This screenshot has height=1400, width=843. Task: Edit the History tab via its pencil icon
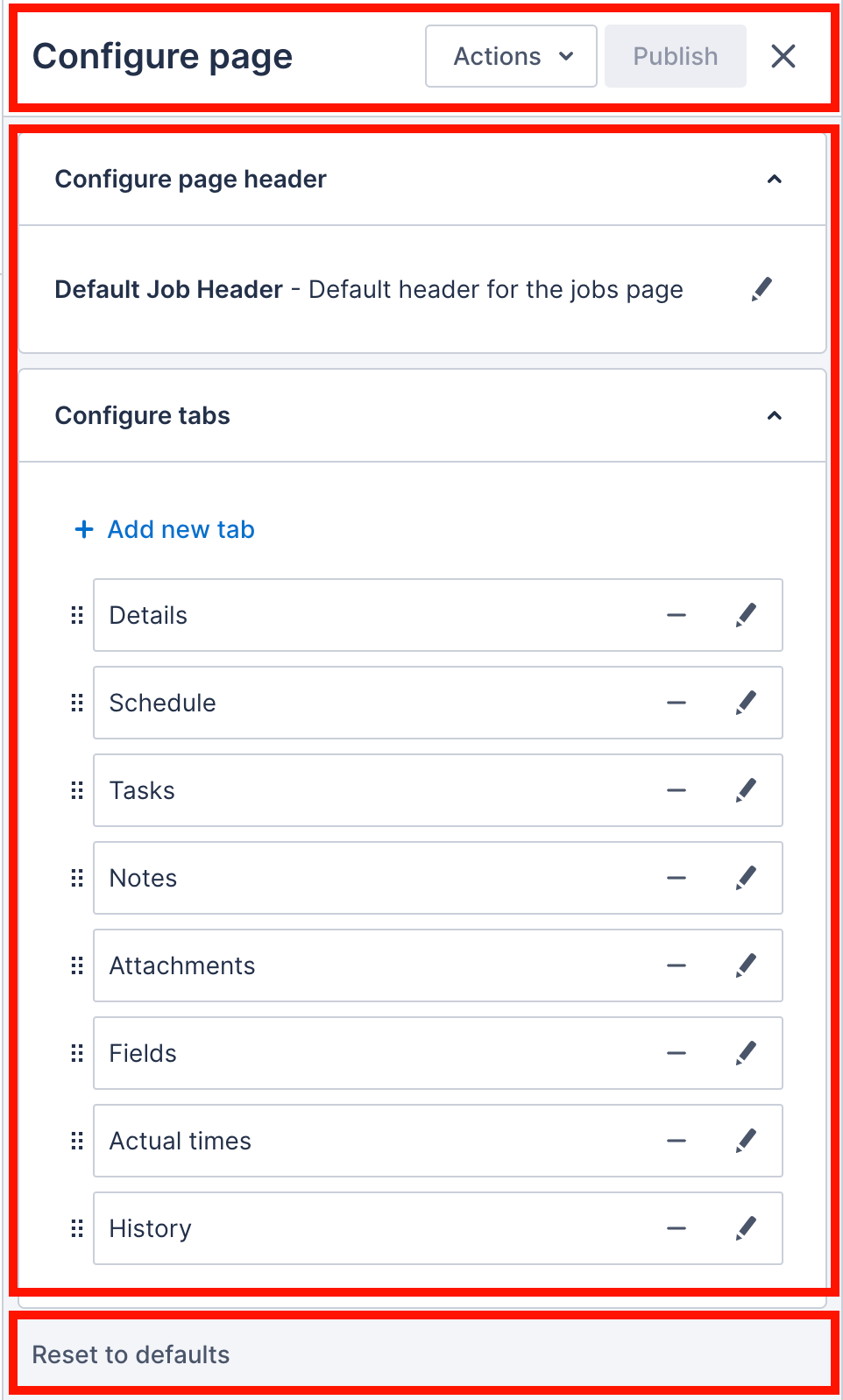coord(746,1228)
